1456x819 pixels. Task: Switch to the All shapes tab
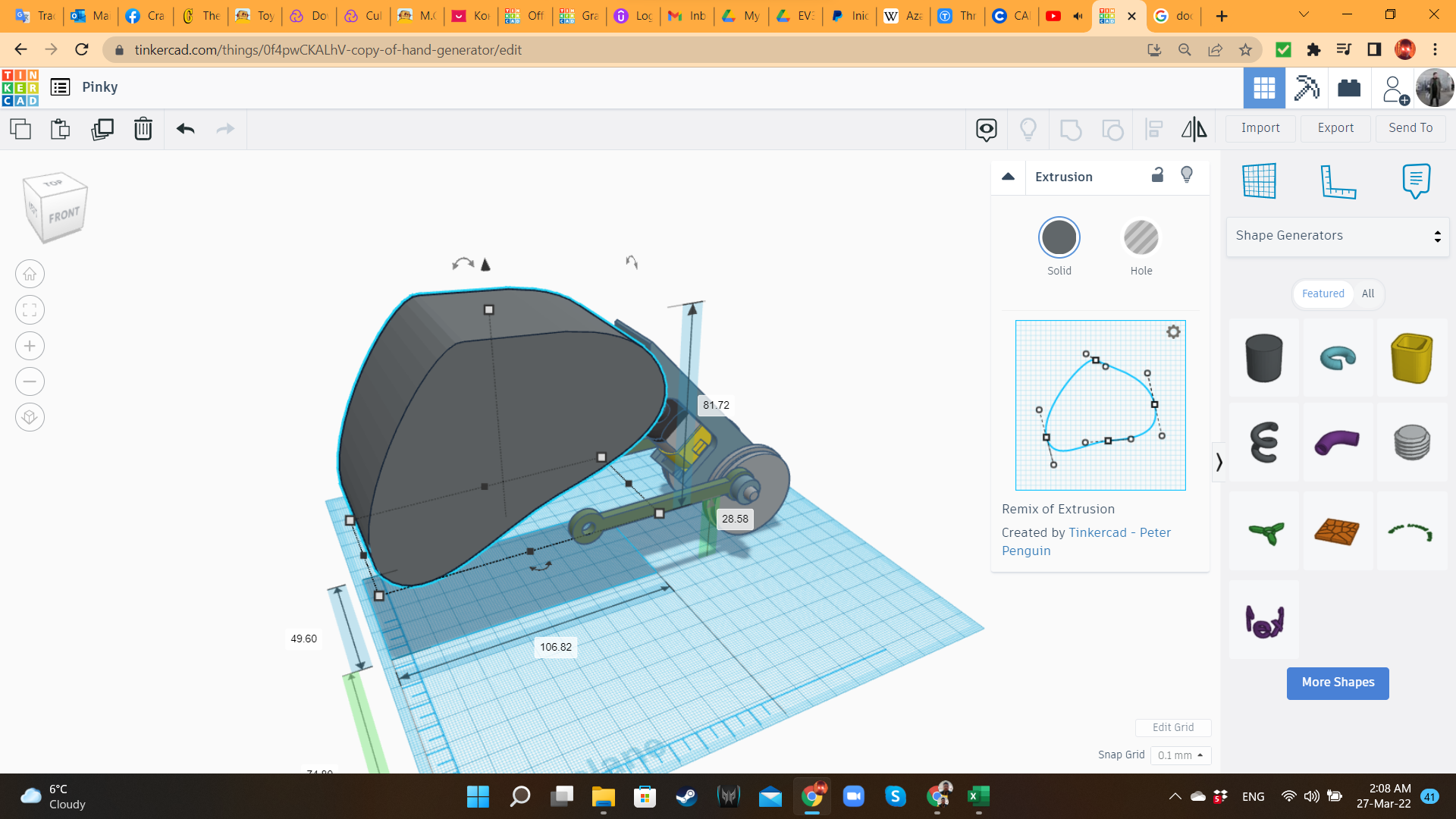tap(1367, 293)
